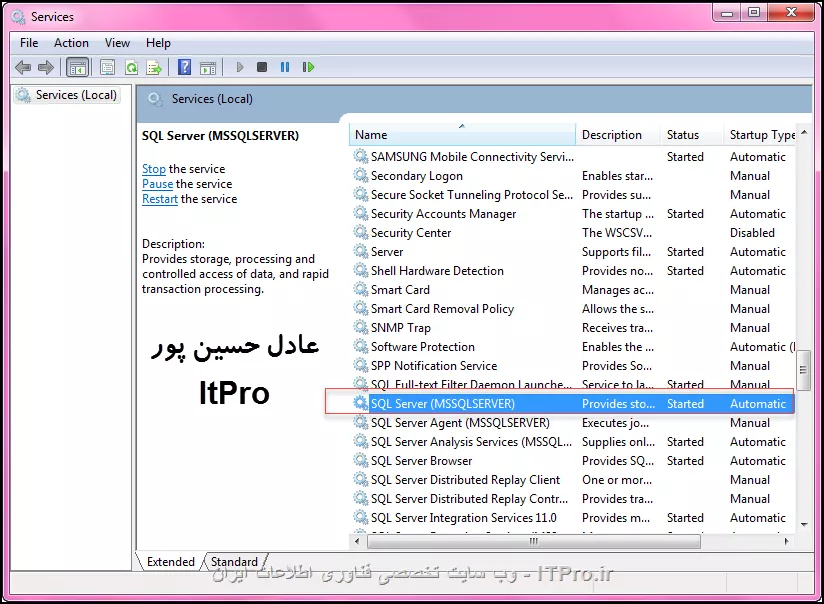Close the Services window
The image size is (824, 604).
point(791,13)
